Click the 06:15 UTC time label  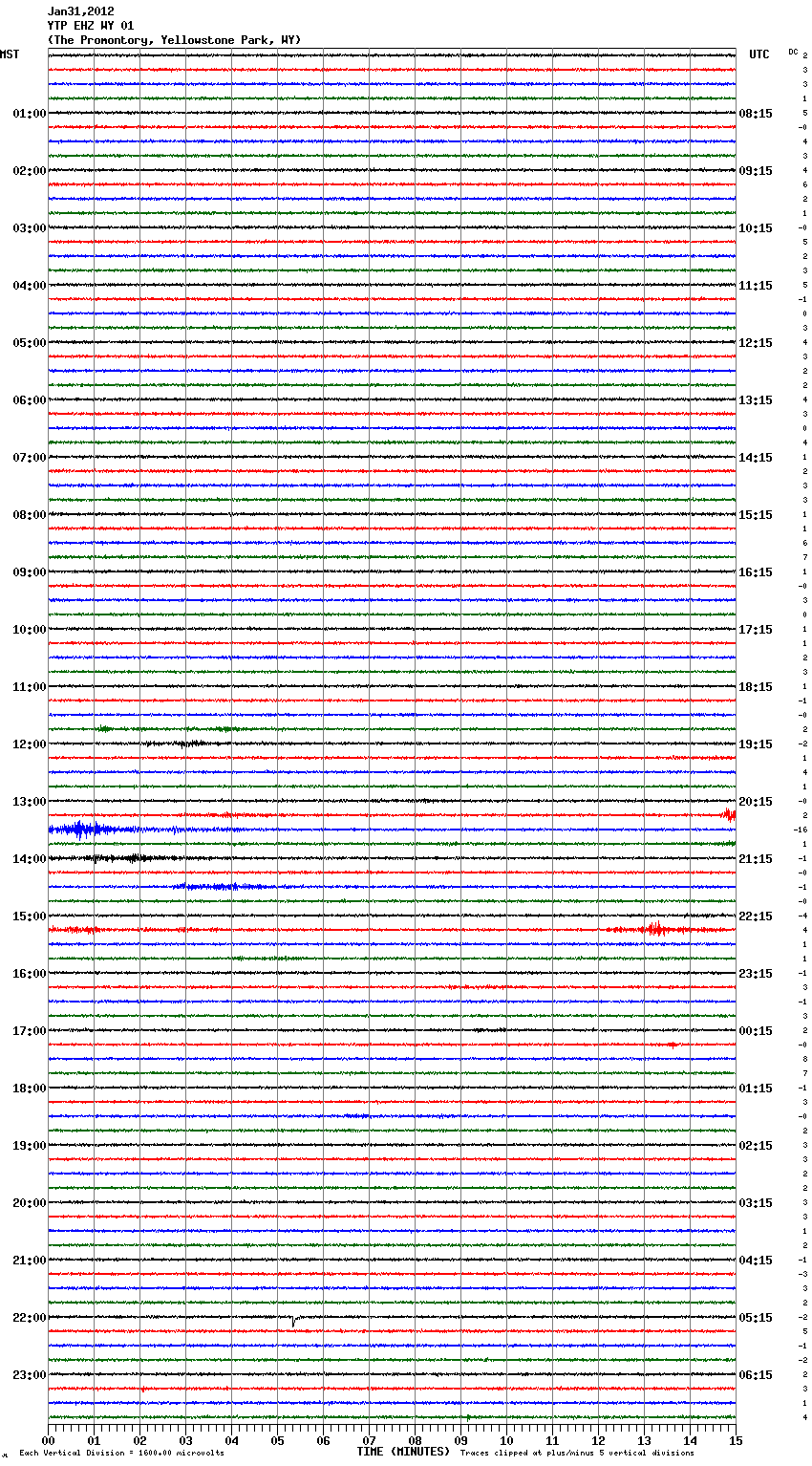point(756,1375)
